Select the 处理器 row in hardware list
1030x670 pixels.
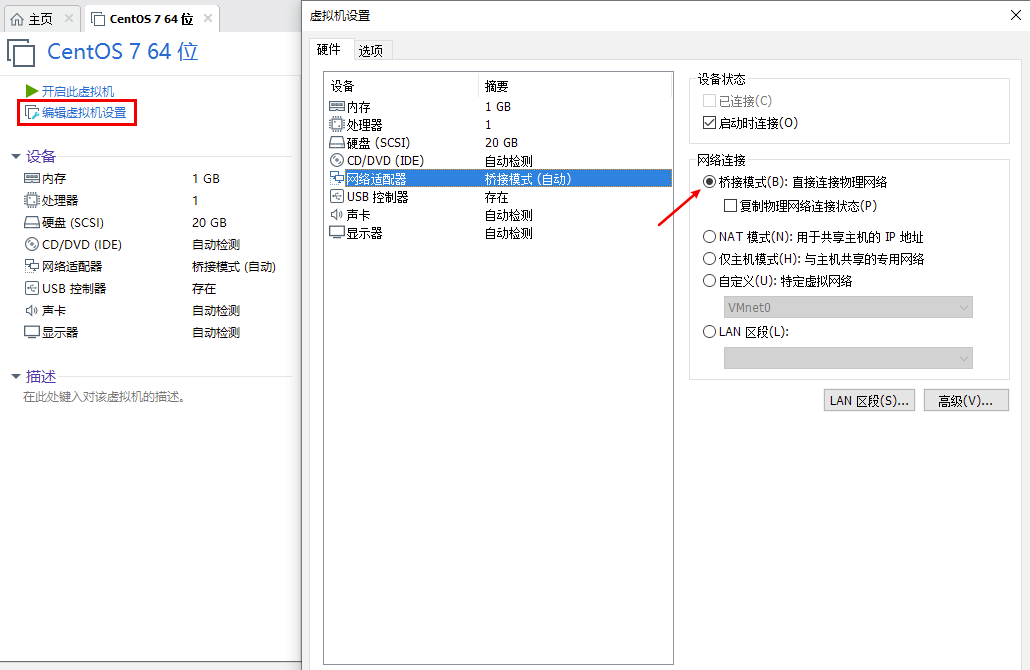tap(499, 124)
